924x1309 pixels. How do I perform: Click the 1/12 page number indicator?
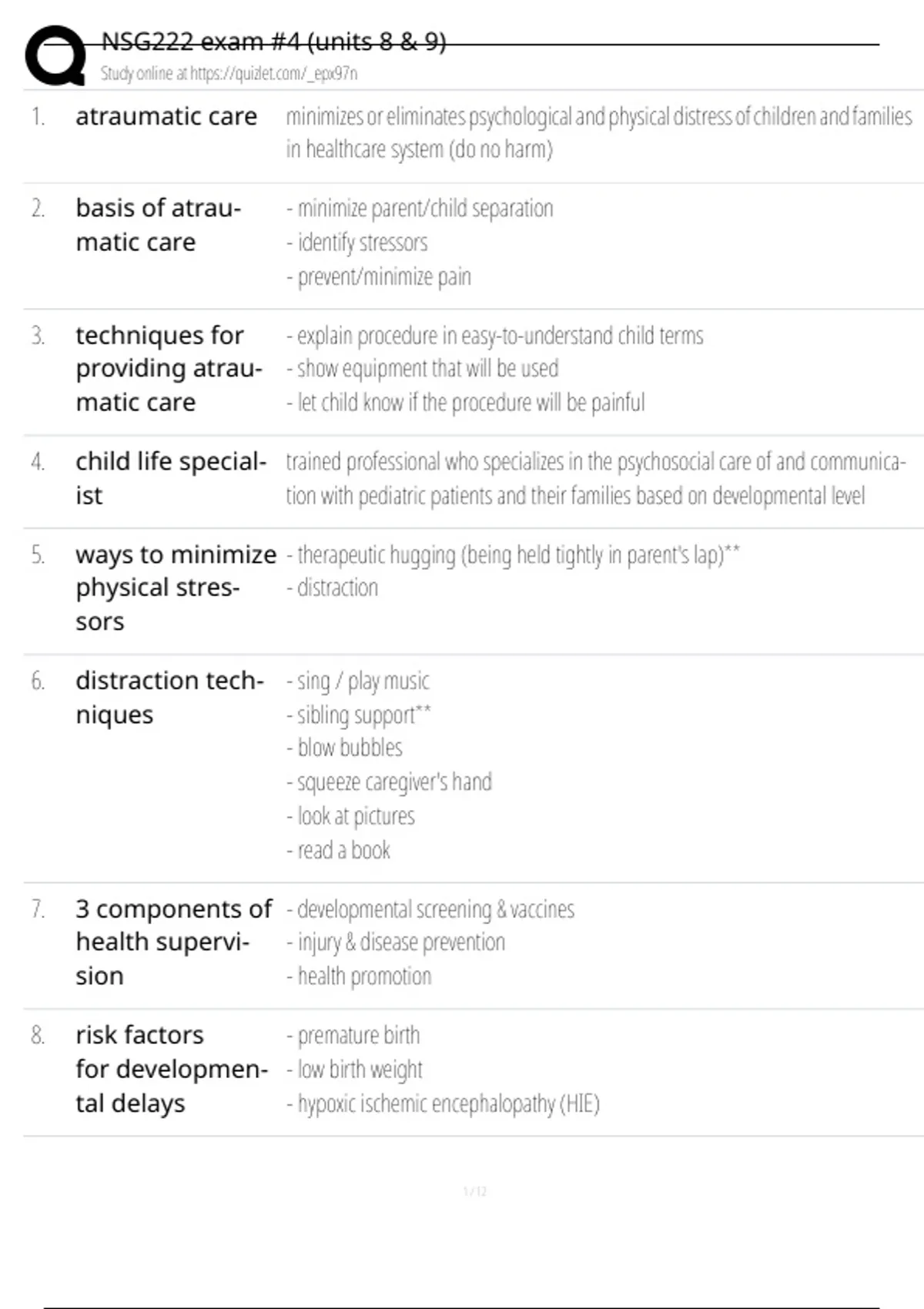coord(474,1192)
